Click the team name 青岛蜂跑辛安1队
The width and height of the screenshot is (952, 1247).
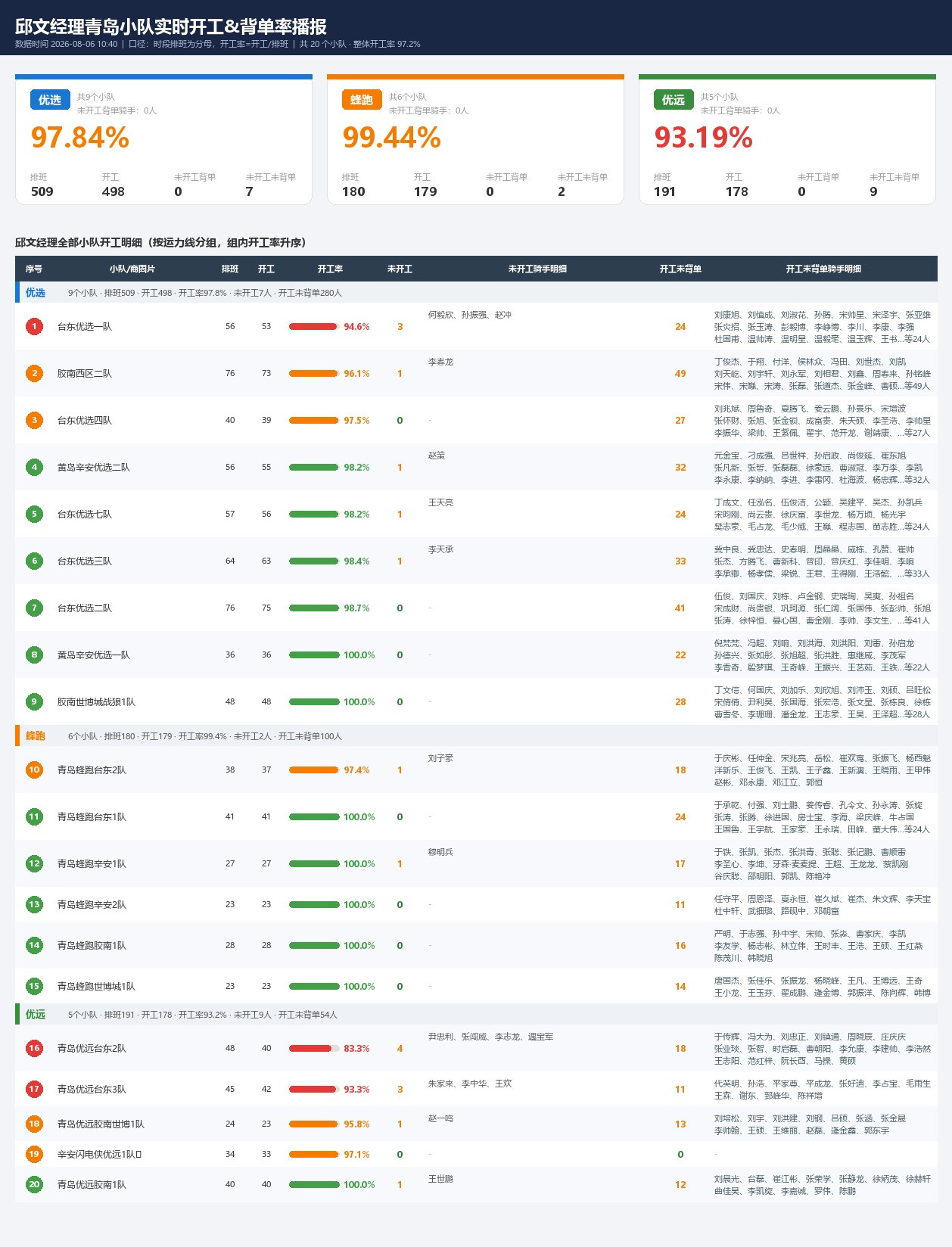click(x=92, y=863)
